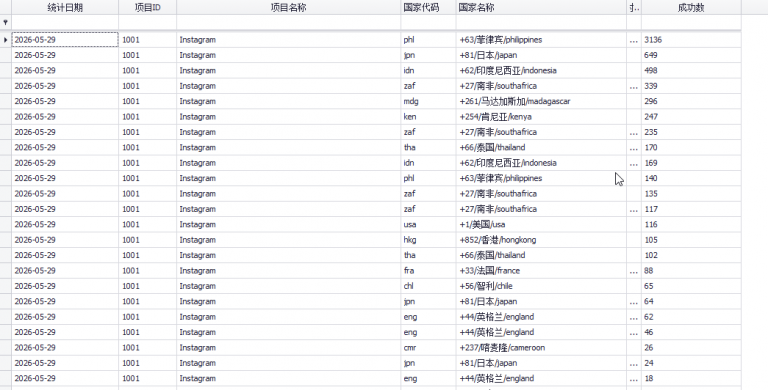Viewport: 768px width, 390px height.
Task: Sort by the 统计日期 column header
Action: pyautogui.click(x=65, y=7)
